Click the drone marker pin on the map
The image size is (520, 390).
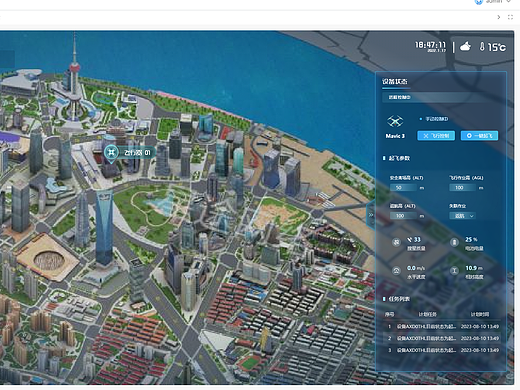[x=111, y=154]
